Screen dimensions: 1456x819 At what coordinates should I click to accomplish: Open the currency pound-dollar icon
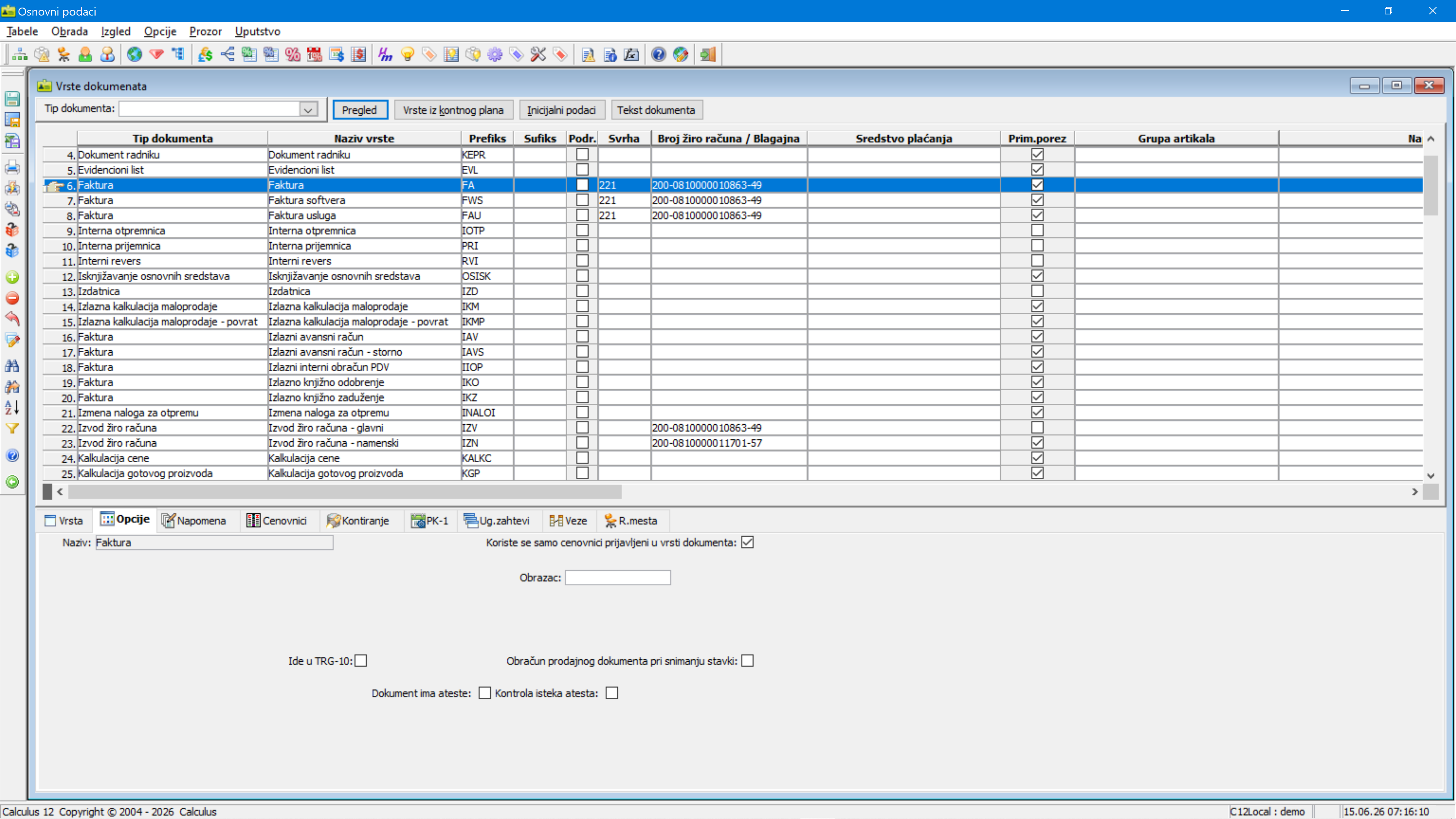205,54
